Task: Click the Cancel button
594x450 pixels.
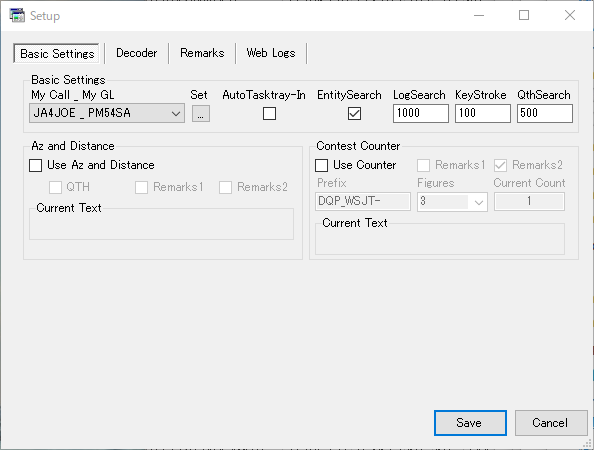Action: 551,423
